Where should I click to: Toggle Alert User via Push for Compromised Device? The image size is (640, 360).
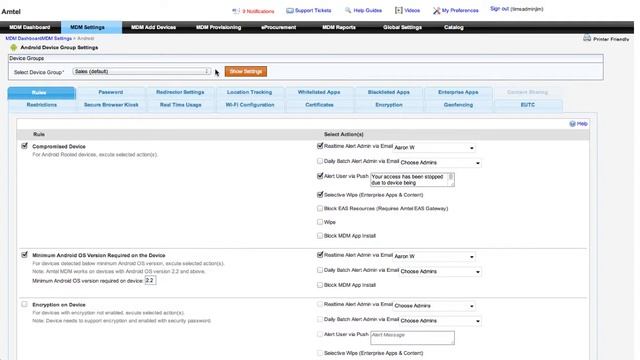coord(320,176)
